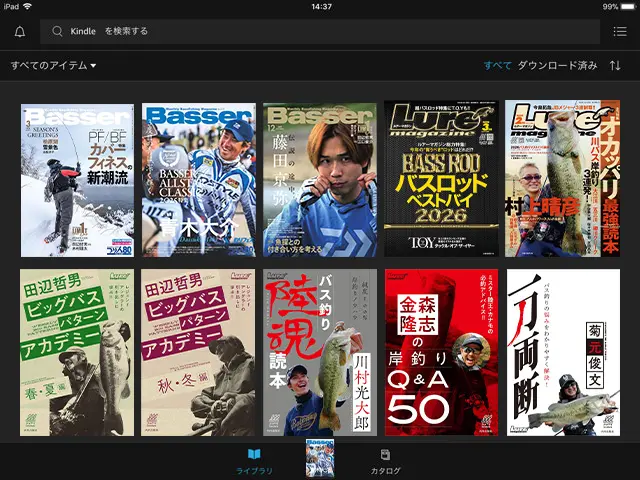This screenshot has height=480, width=640.
Task: Switch to ダウンロード済み filter
Action: [x=558, y=65]
